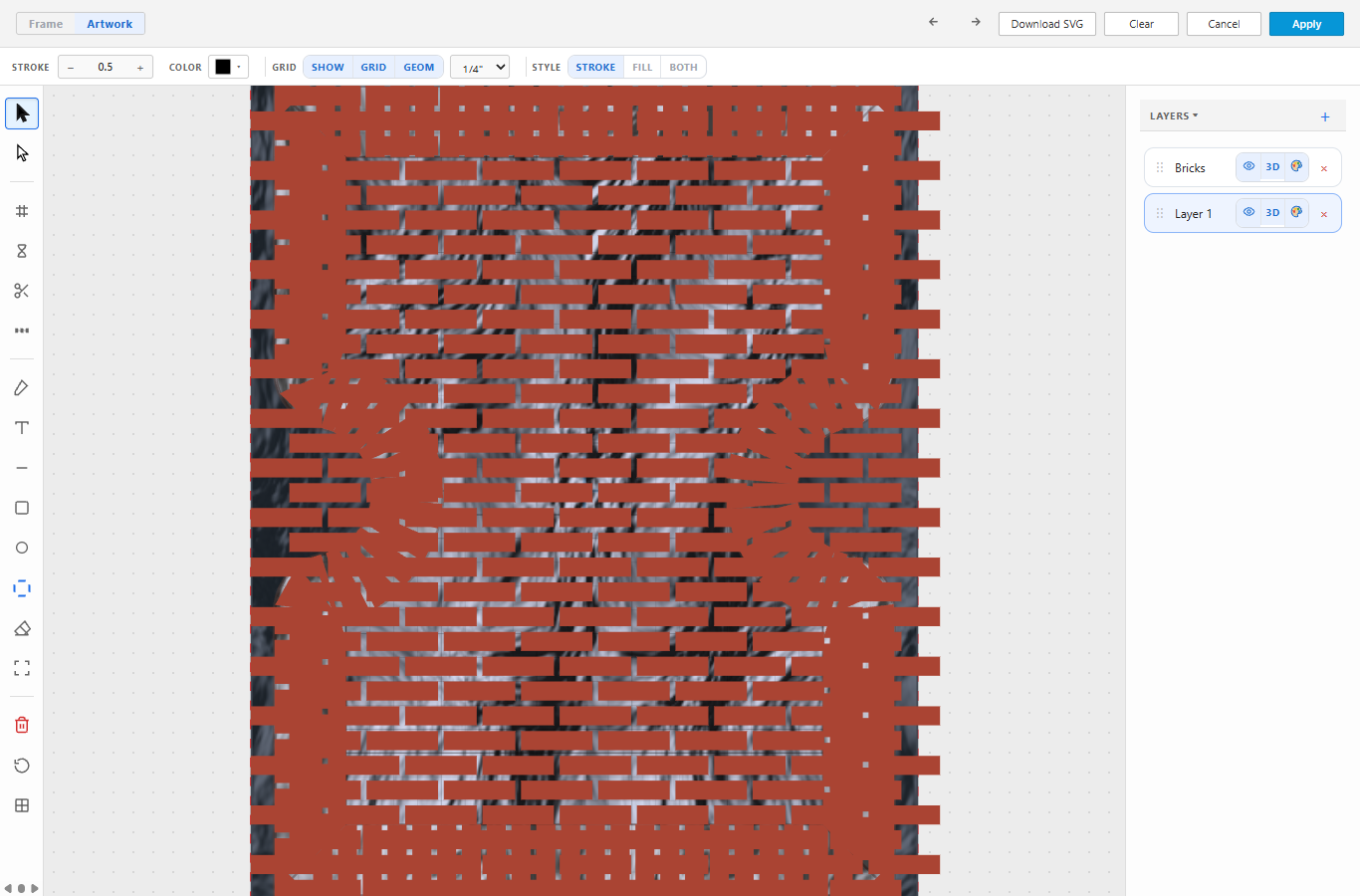Screen dimensions: 1360x896
Task: Switch to the Frame tab
Action: pyautogui.click(x=46, y=24)
